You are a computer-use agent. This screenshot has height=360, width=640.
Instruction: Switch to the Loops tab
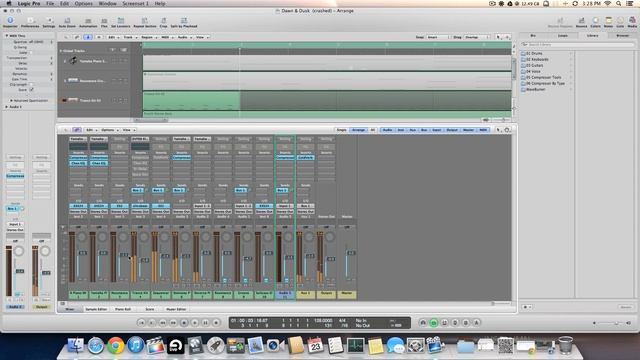[562, 36]
